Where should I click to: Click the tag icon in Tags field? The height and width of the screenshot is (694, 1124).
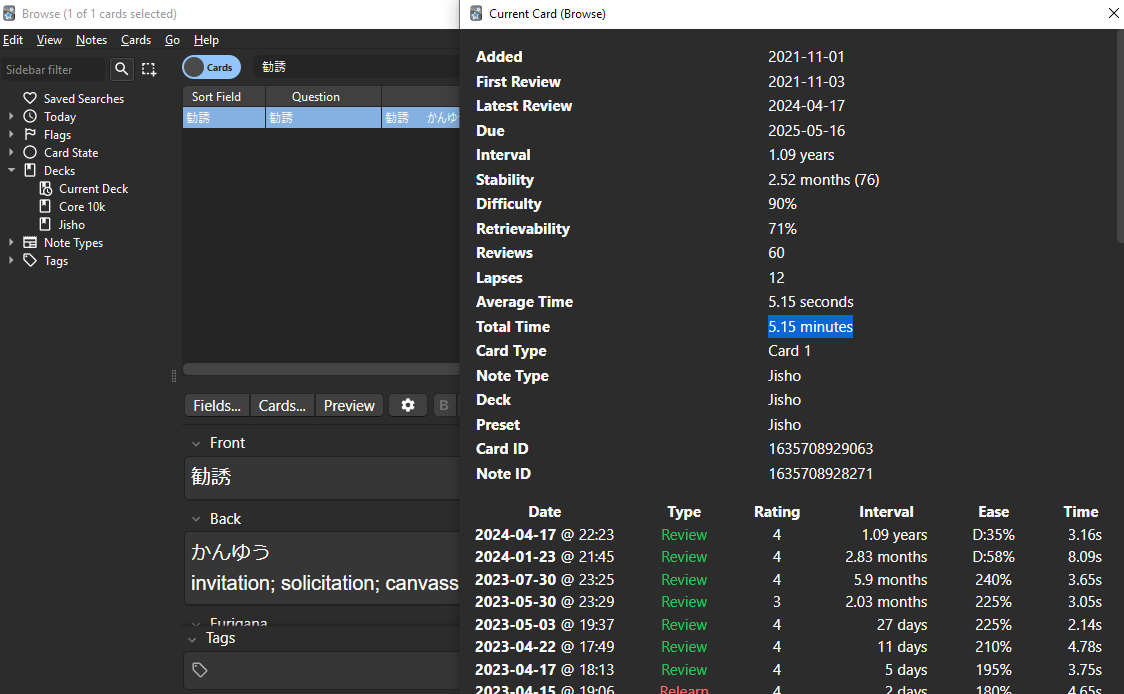click(200, 670)
